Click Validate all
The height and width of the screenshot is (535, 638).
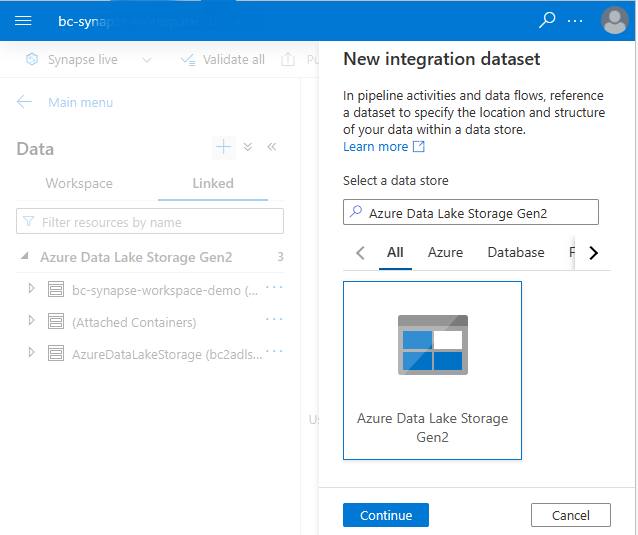coord(233,60)
